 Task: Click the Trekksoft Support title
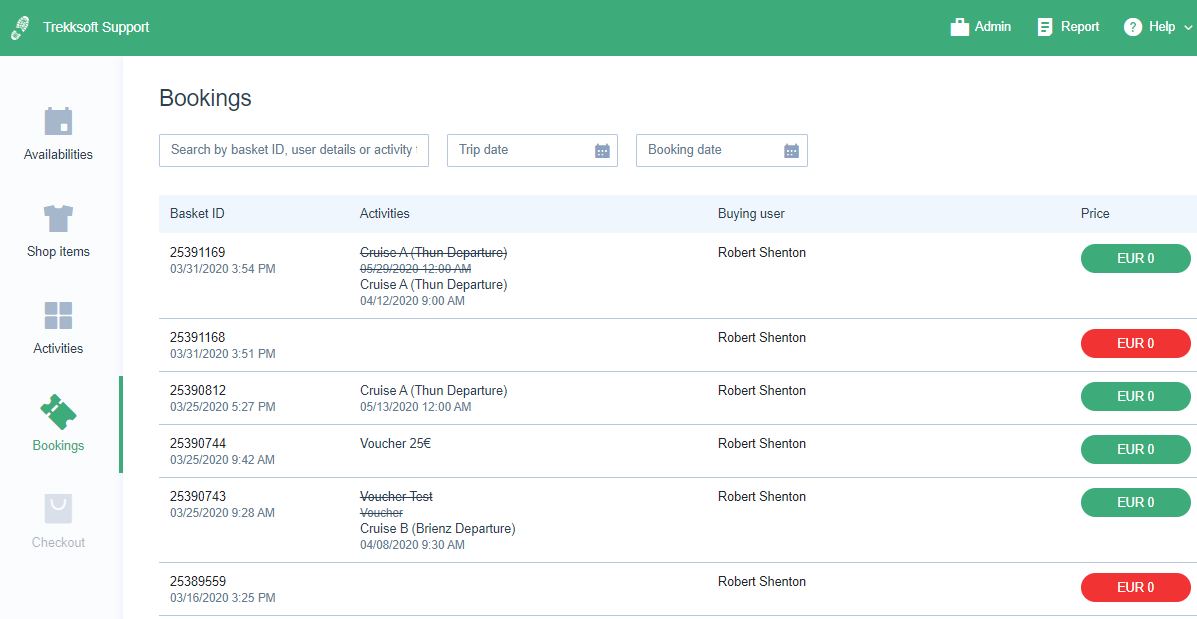[x=96, y=27]
